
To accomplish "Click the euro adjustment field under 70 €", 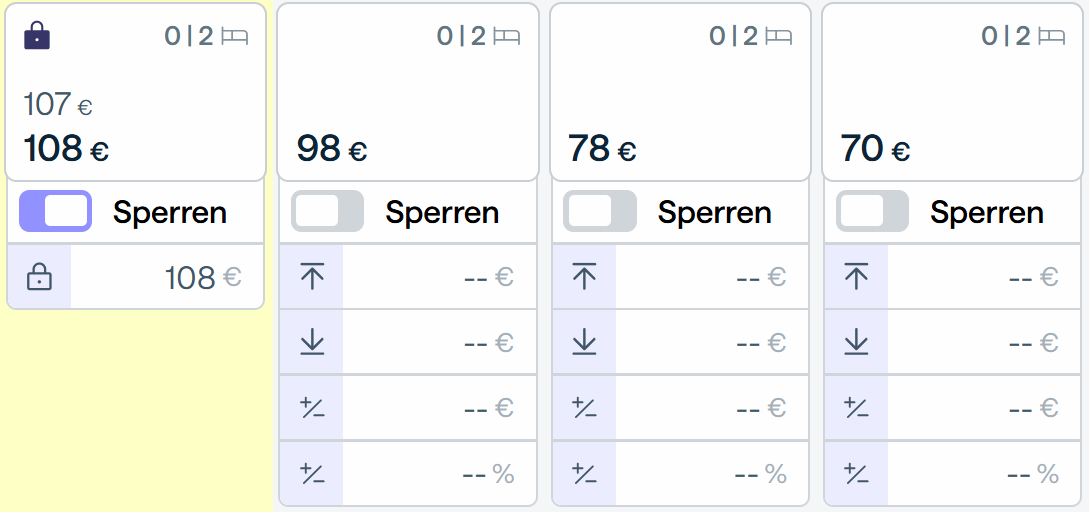I will tap(983, 408).
